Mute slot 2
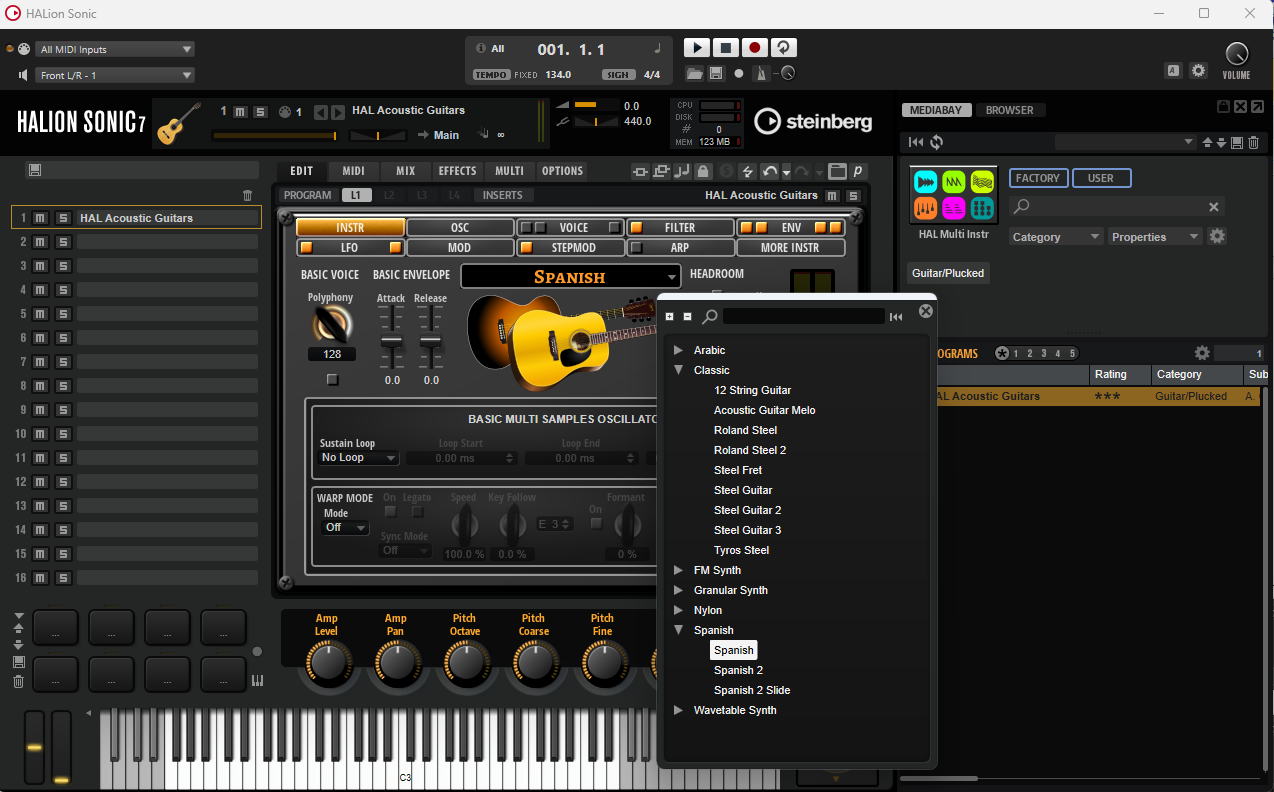This screenshot has width=1274, height=792. [x=40, y=242]
